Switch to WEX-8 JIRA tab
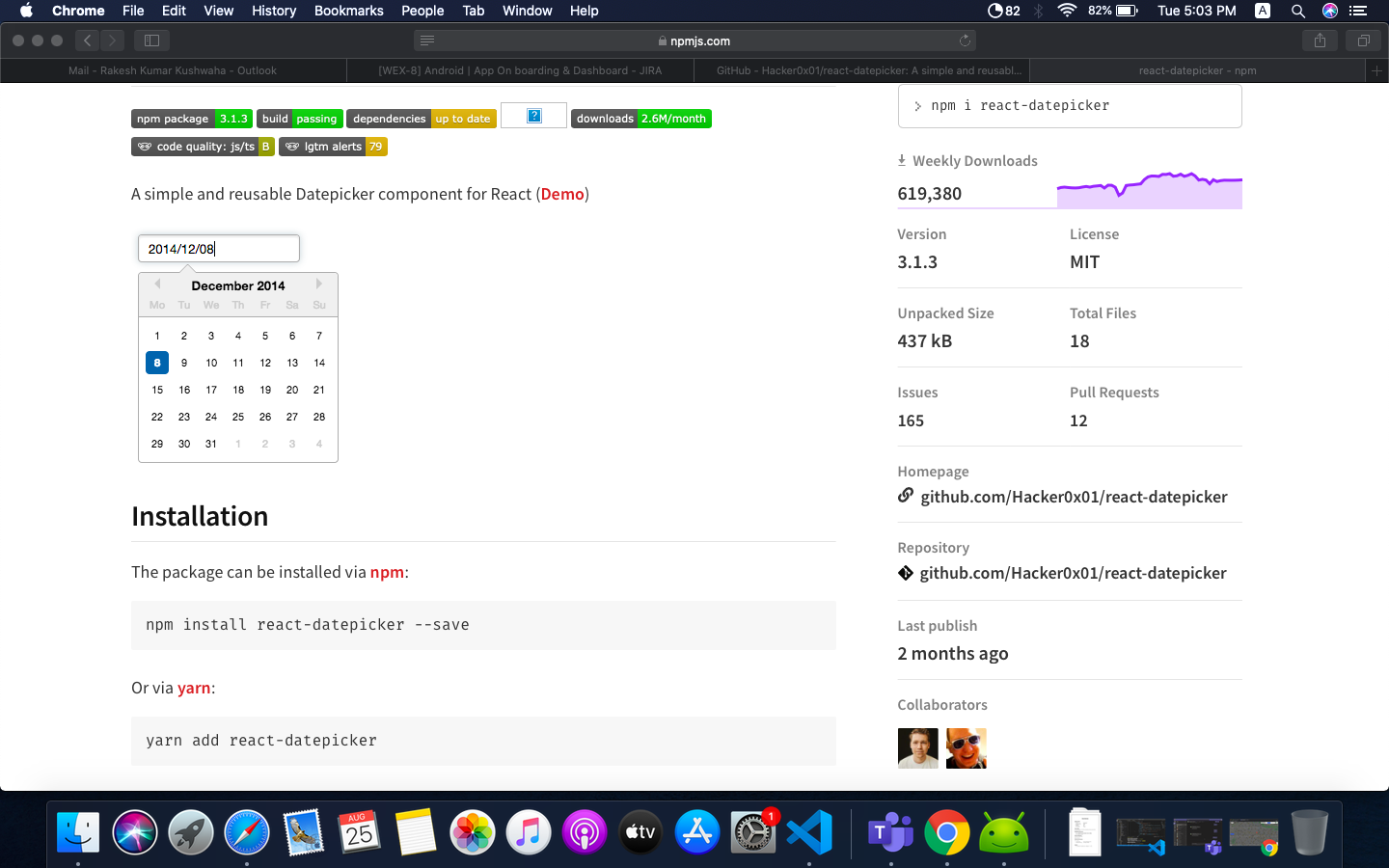1389x868 pixels. (520, 70)
